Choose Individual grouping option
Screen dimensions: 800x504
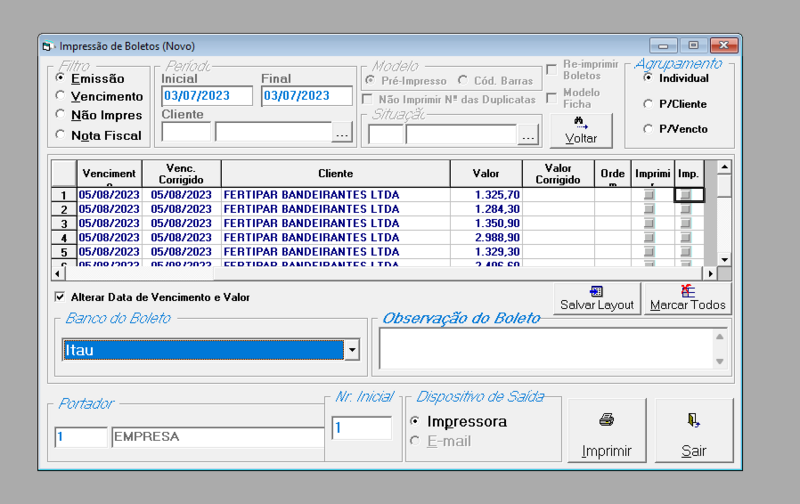click(648, 78)
